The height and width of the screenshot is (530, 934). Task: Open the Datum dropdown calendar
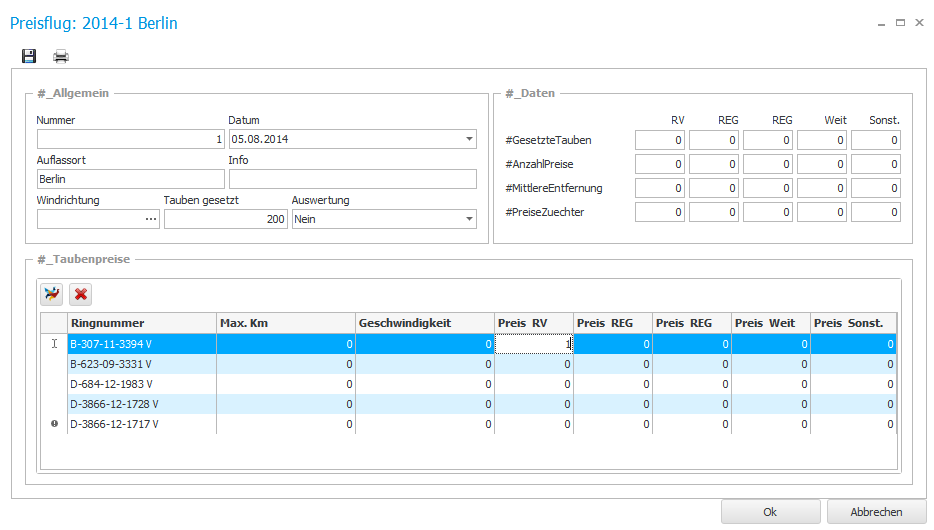pos(469,139)
